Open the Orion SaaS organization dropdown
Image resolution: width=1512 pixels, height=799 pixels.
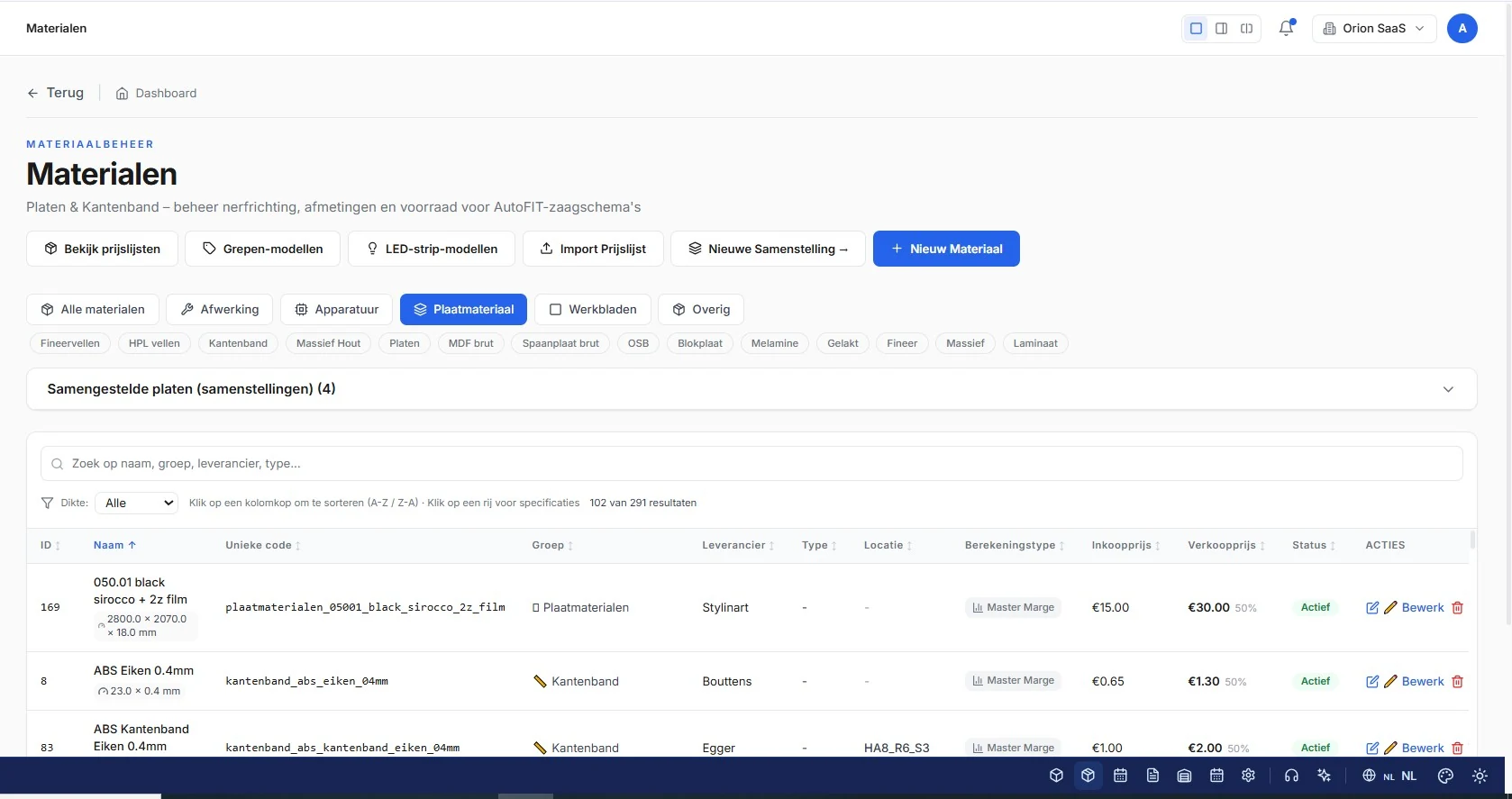[1374, 28]
